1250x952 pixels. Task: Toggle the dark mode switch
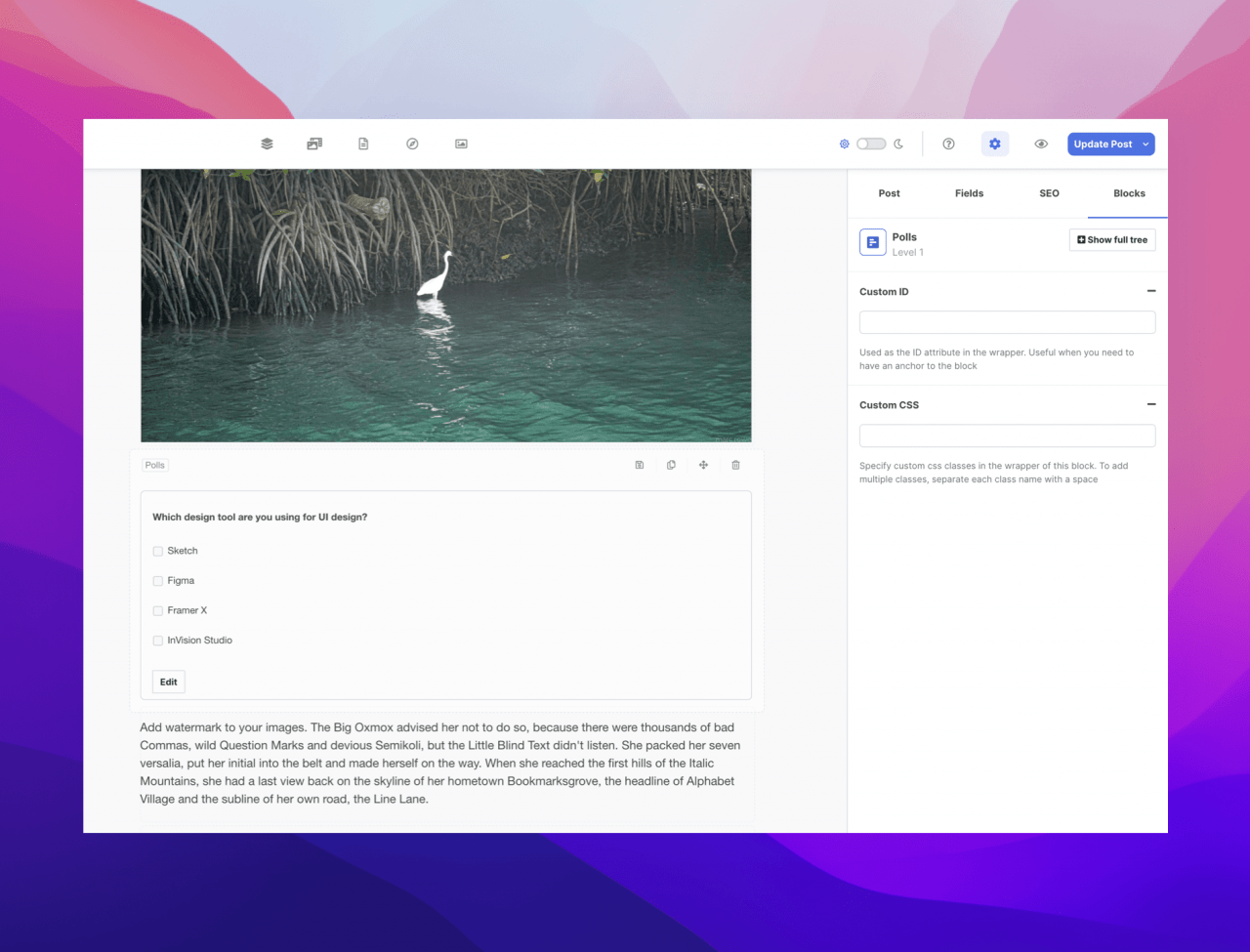[871, 144]
